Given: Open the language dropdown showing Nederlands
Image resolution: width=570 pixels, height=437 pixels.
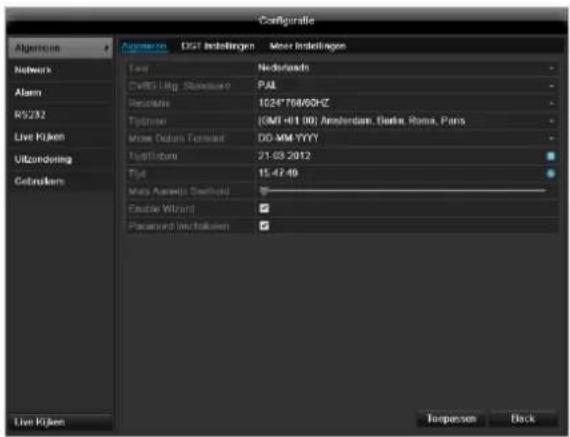Looking at the screenshot, I should point(406,68).
